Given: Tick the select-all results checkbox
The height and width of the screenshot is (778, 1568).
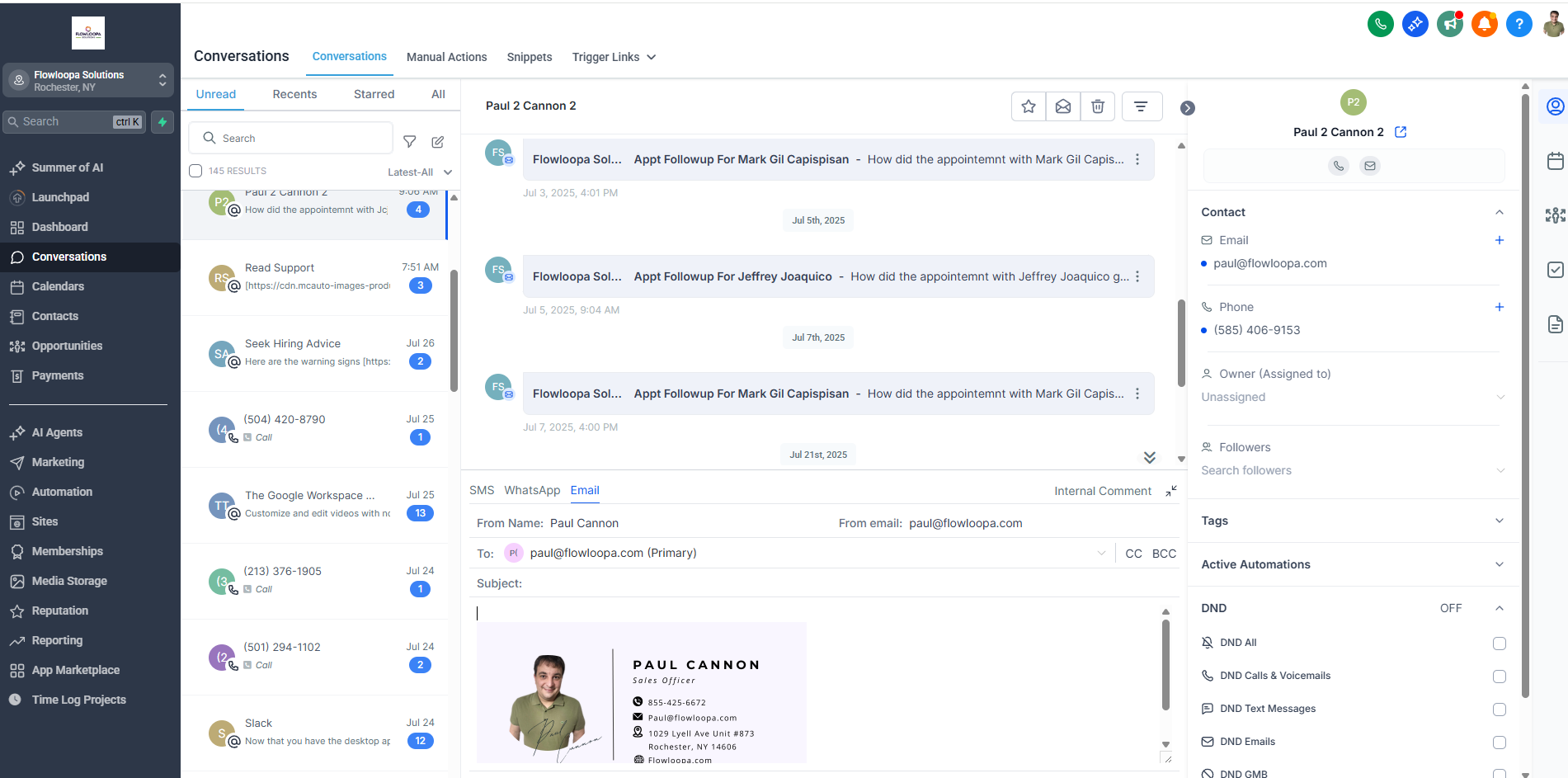Looking at the screenshot, I should (195, 171).
